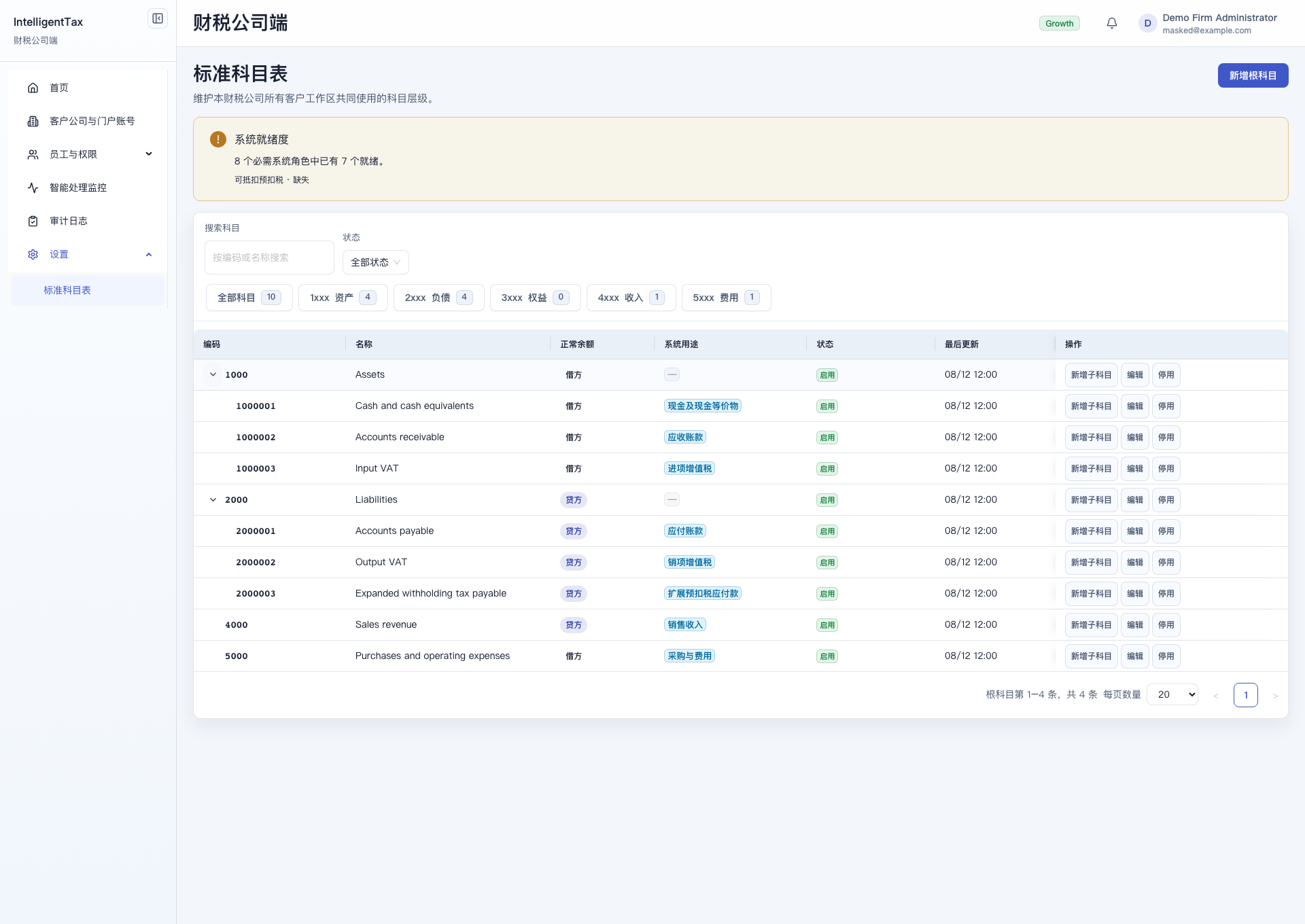The width and height of the screenshot is (1305, 924).
Task: Select the 4xxx 收入 filter tab
Action: tap(631, 298)
